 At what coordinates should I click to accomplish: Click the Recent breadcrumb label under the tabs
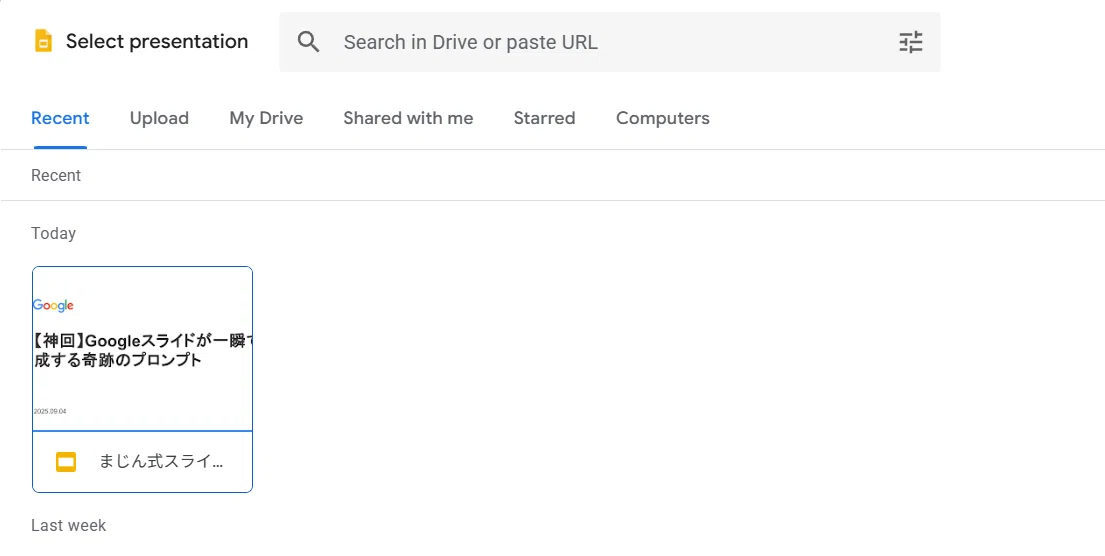[x=56, y=175]
